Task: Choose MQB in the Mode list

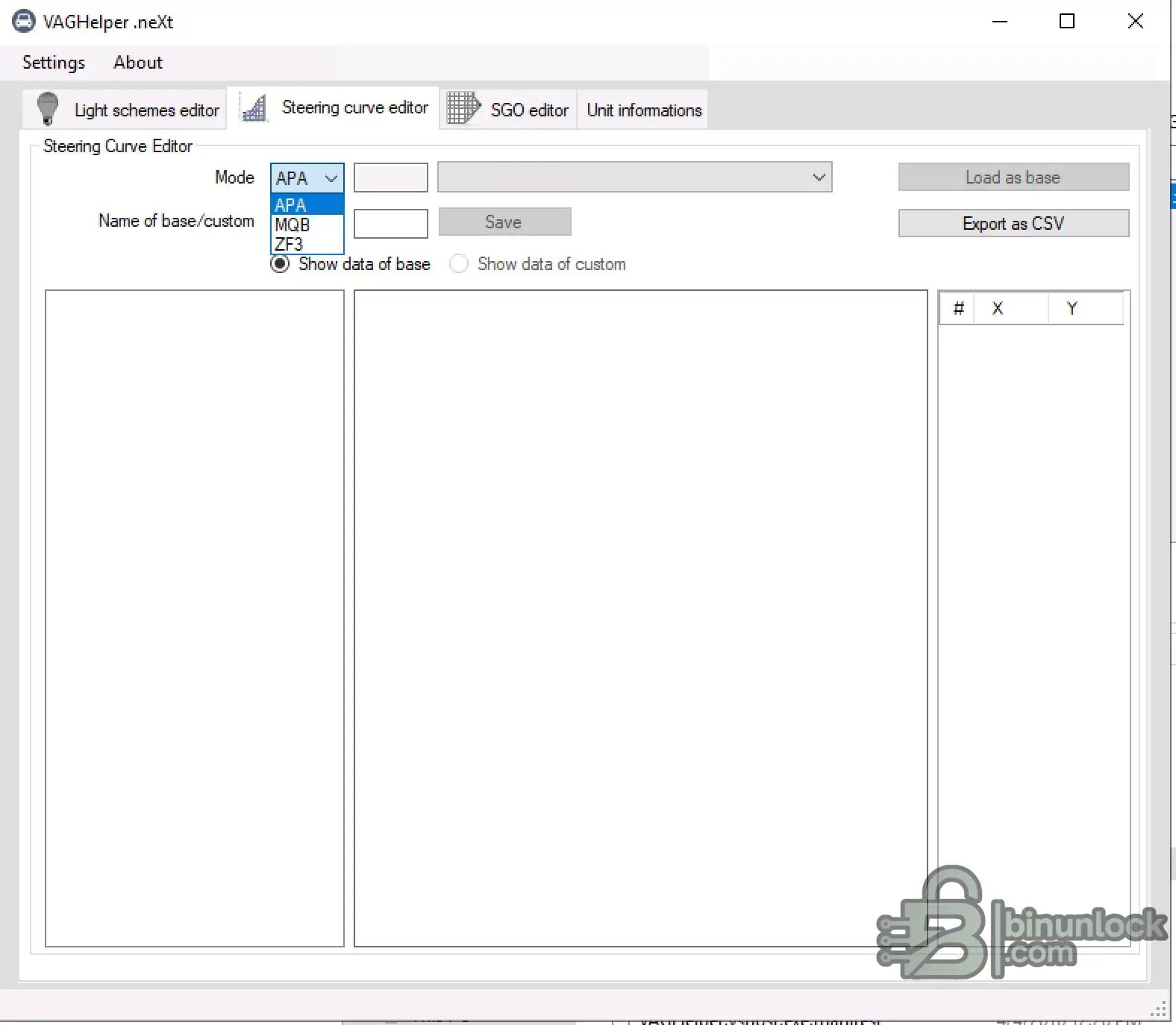Action: coord(307,225)
